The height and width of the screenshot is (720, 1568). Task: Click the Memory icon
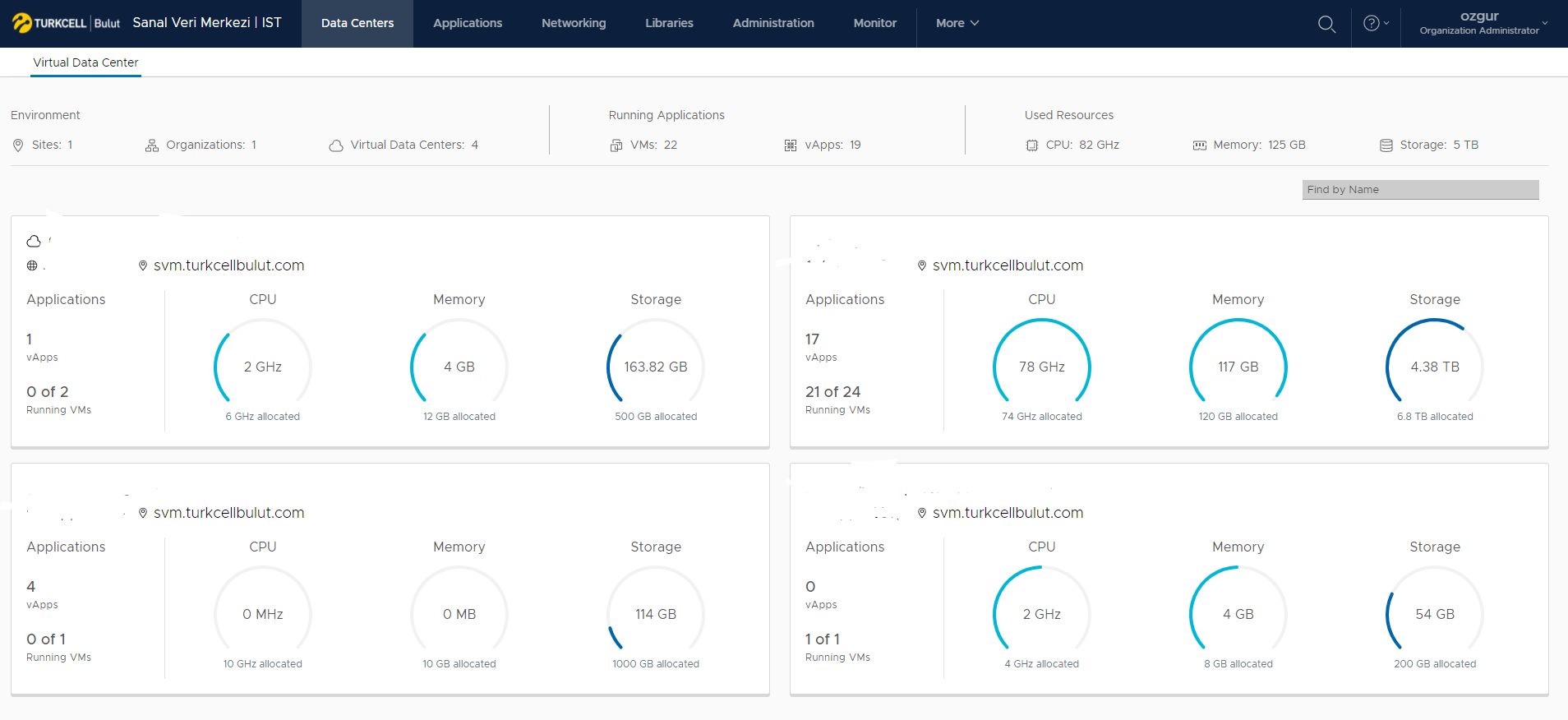[x=1200, y=145]
